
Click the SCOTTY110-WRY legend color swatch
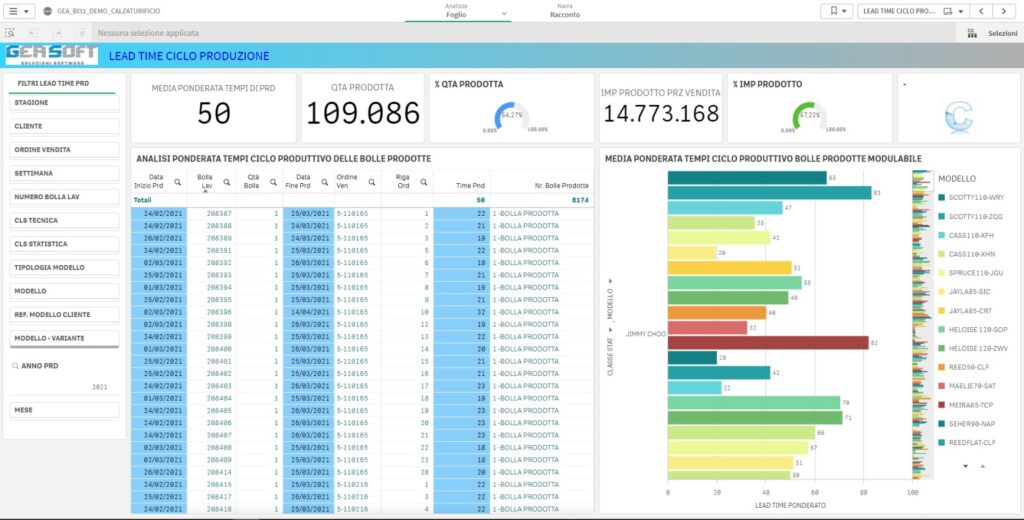point(942,197)
